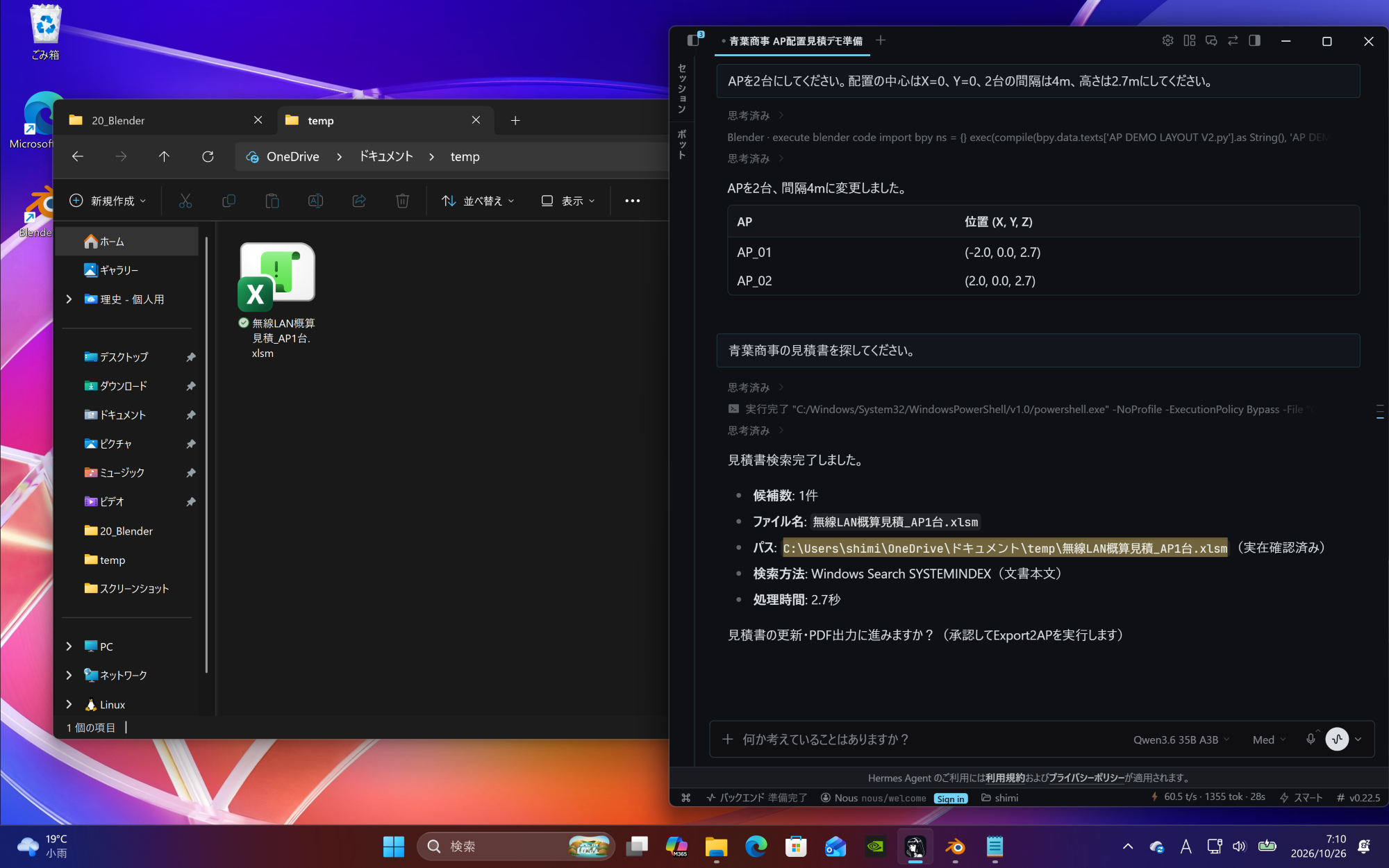The height and width of the screenshot is (868, 1389).
Task: Click the rename icon in Explorer toolbar
Action: coord(315,201)
